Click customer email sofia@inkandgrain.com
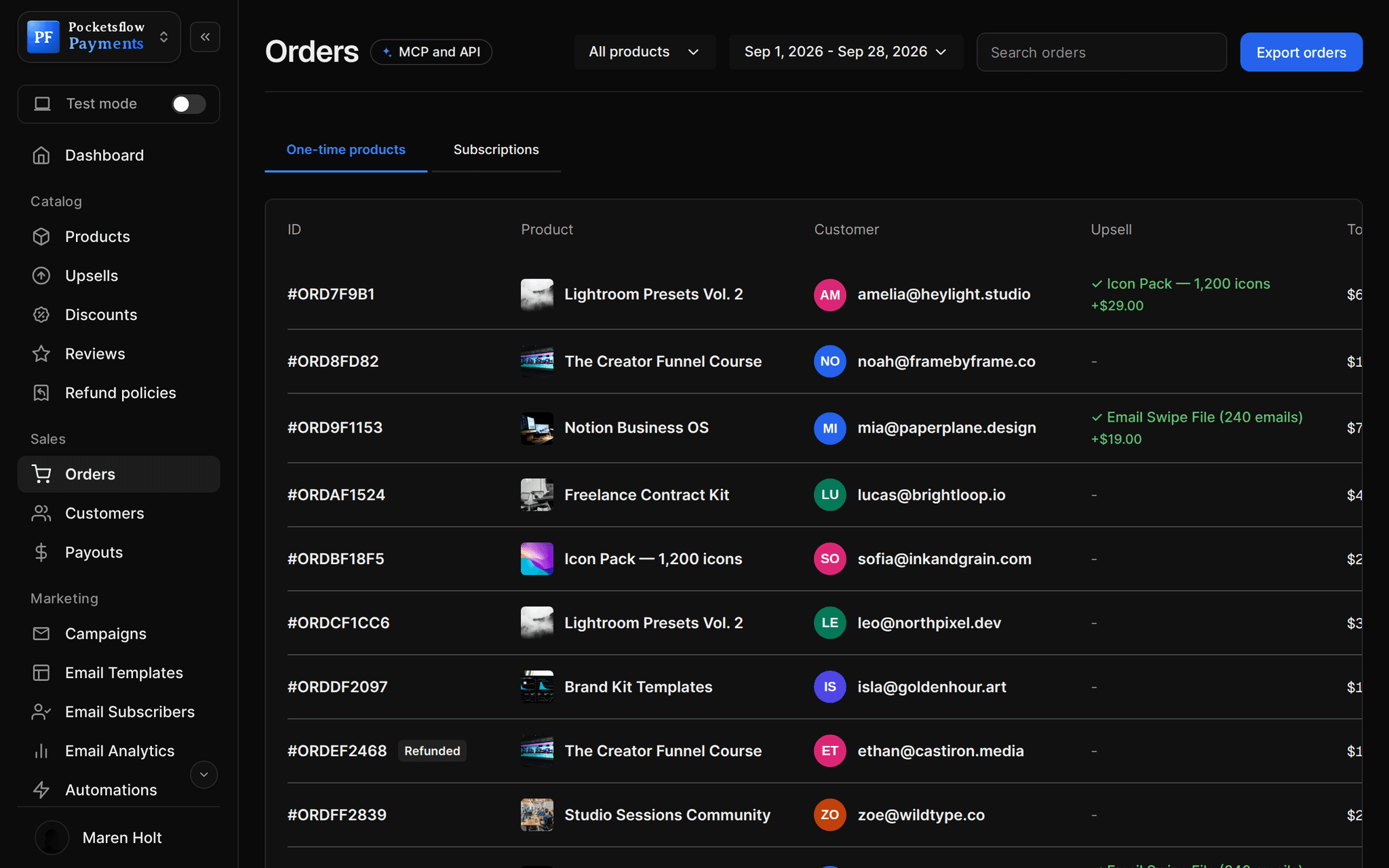This screenshot has height=868, width=1389. coord(944,559)
